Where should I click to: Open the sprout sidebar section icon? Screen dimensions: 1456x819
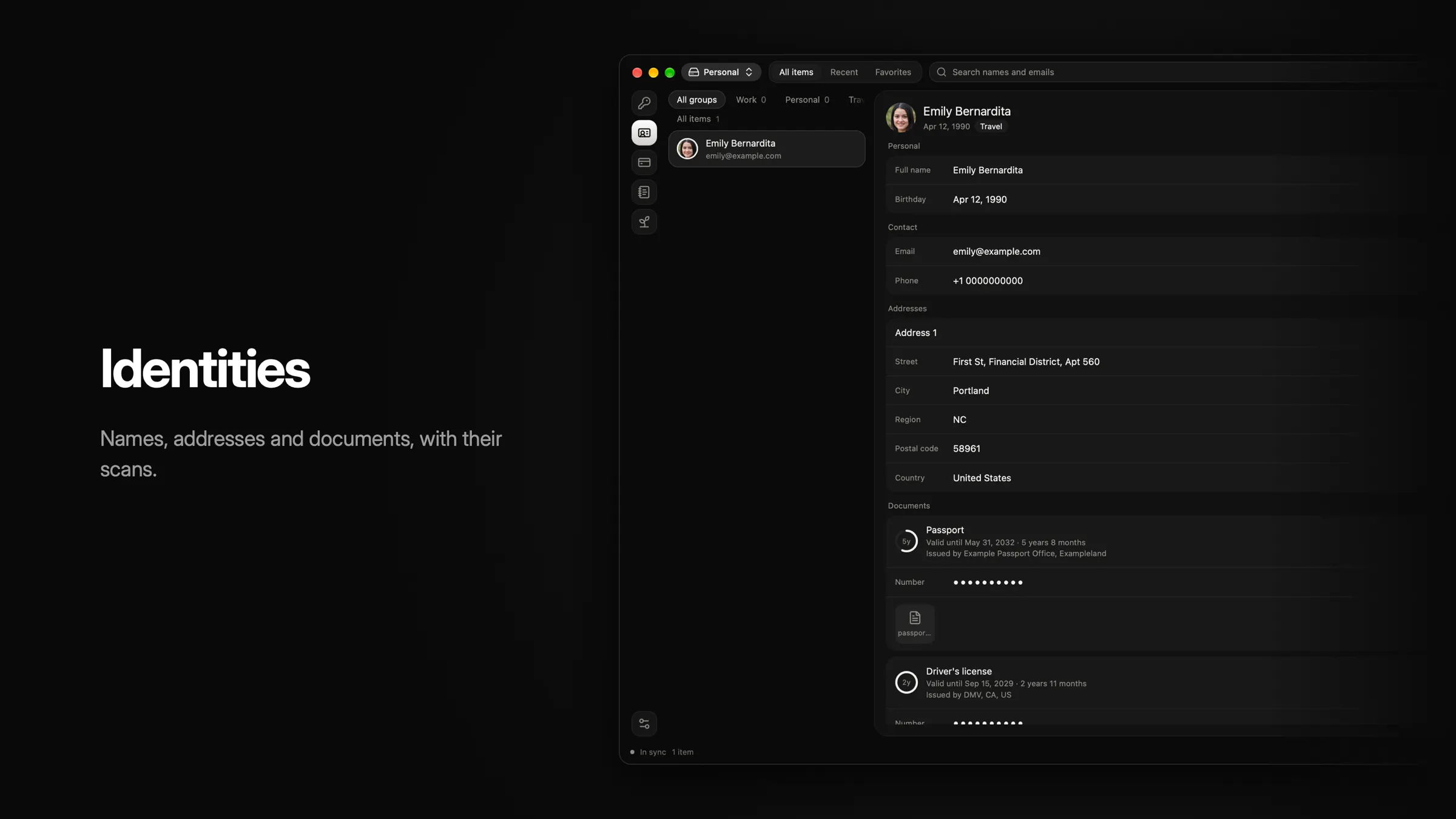point(644,222)
